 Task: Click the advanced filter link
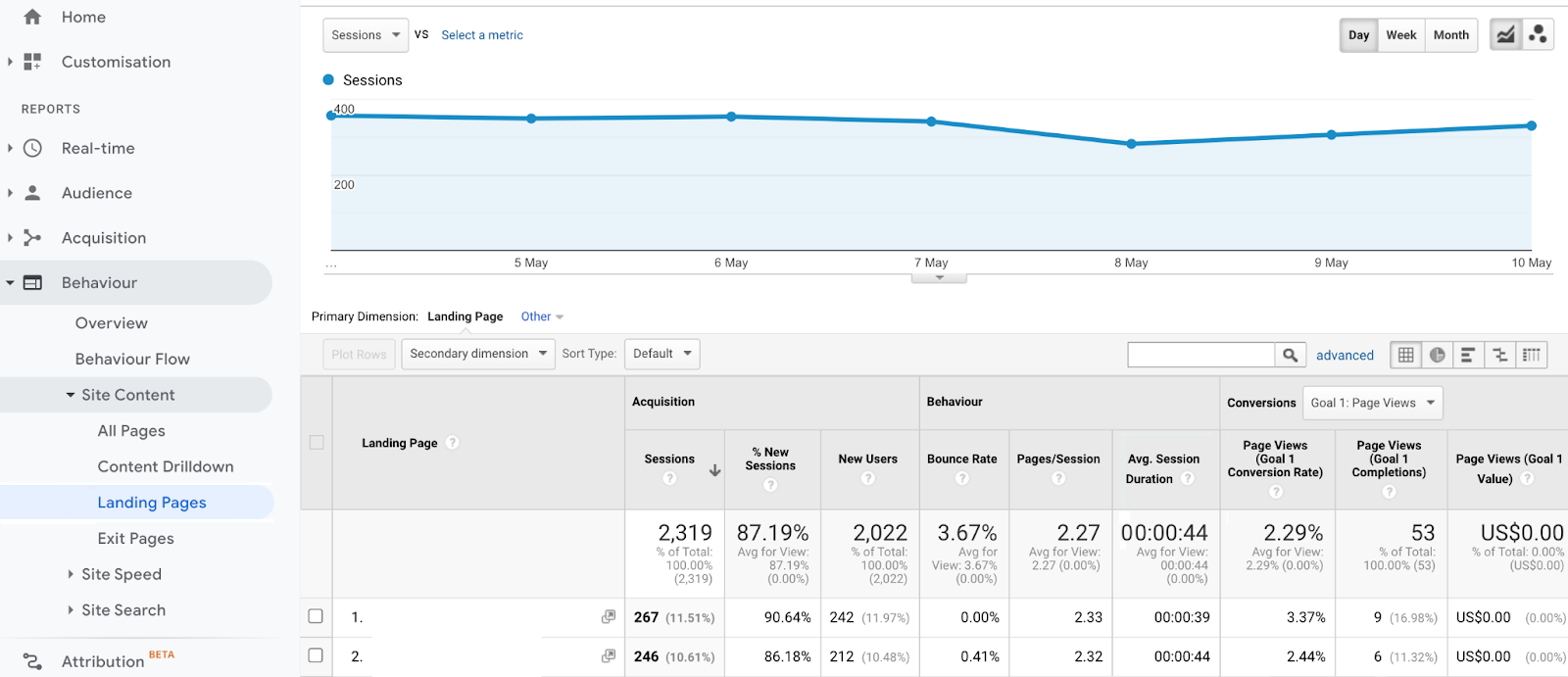click(x=1345, y=356)
